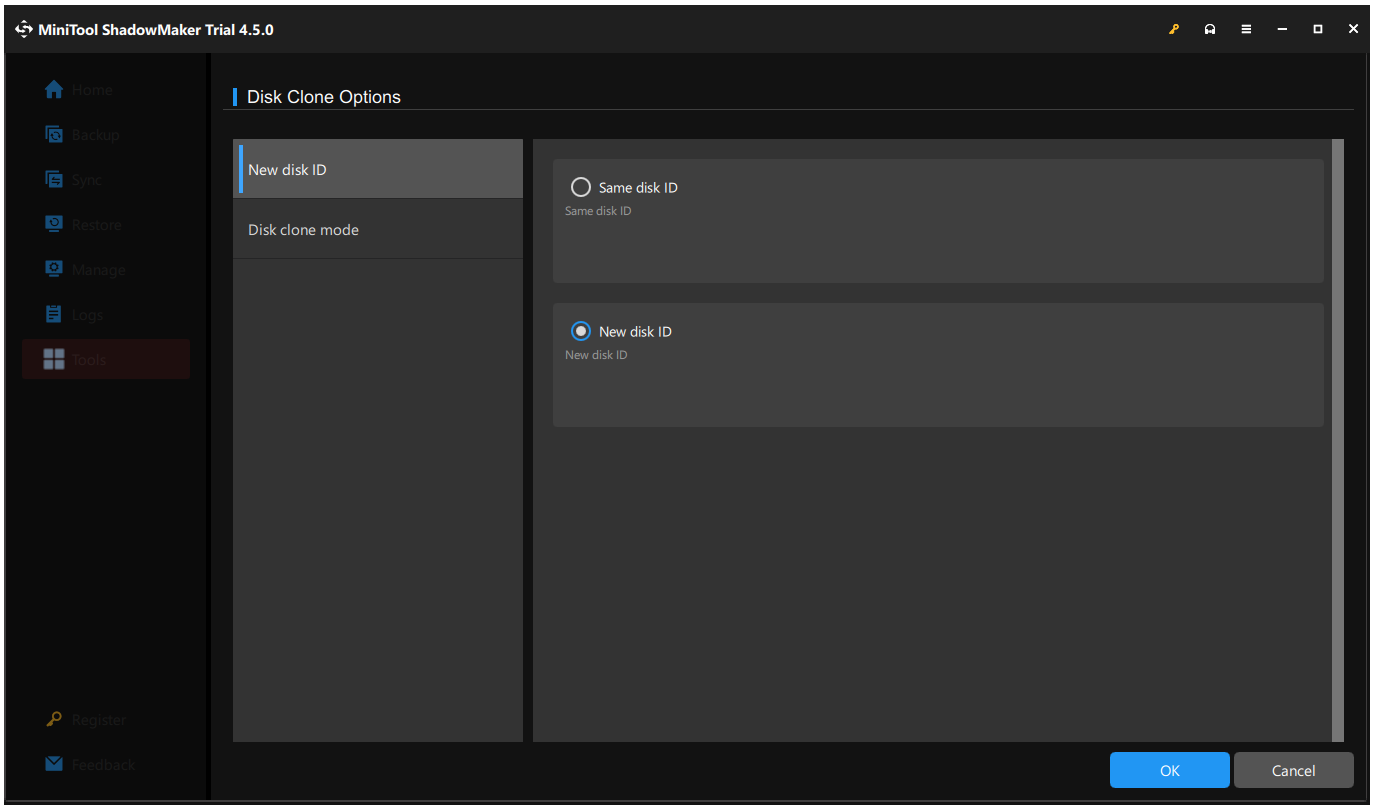This screenshot has width=1374, height=810.
Task: Click the small 'New disk ID' description text
Action: (x=596, y=355)
